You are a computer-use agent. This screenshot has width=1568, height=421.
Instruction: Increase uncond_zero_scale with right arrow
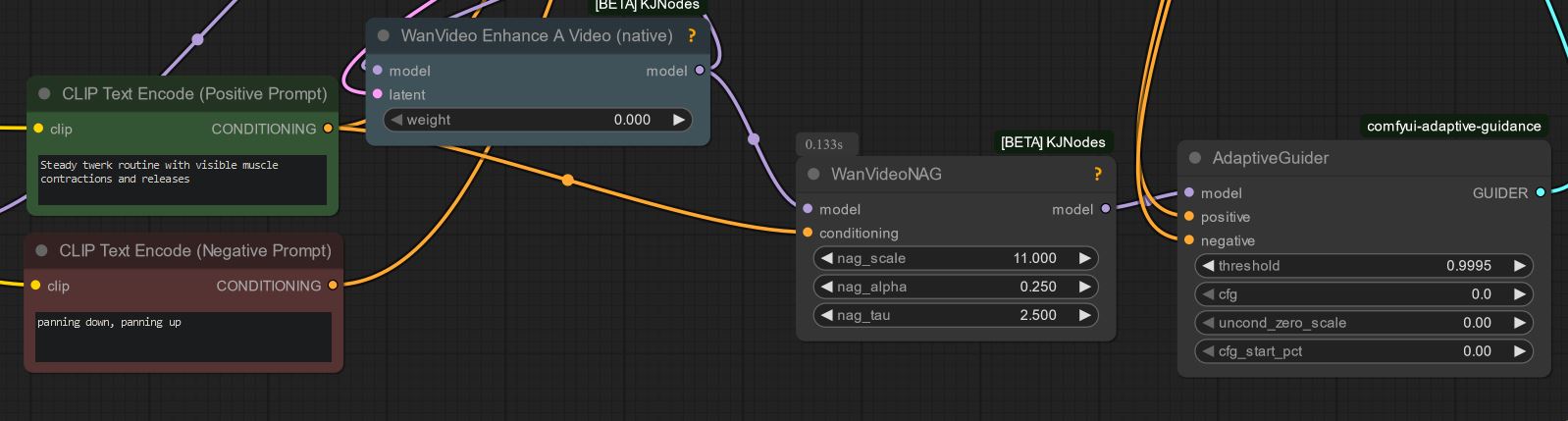(x=1519, y=322)
